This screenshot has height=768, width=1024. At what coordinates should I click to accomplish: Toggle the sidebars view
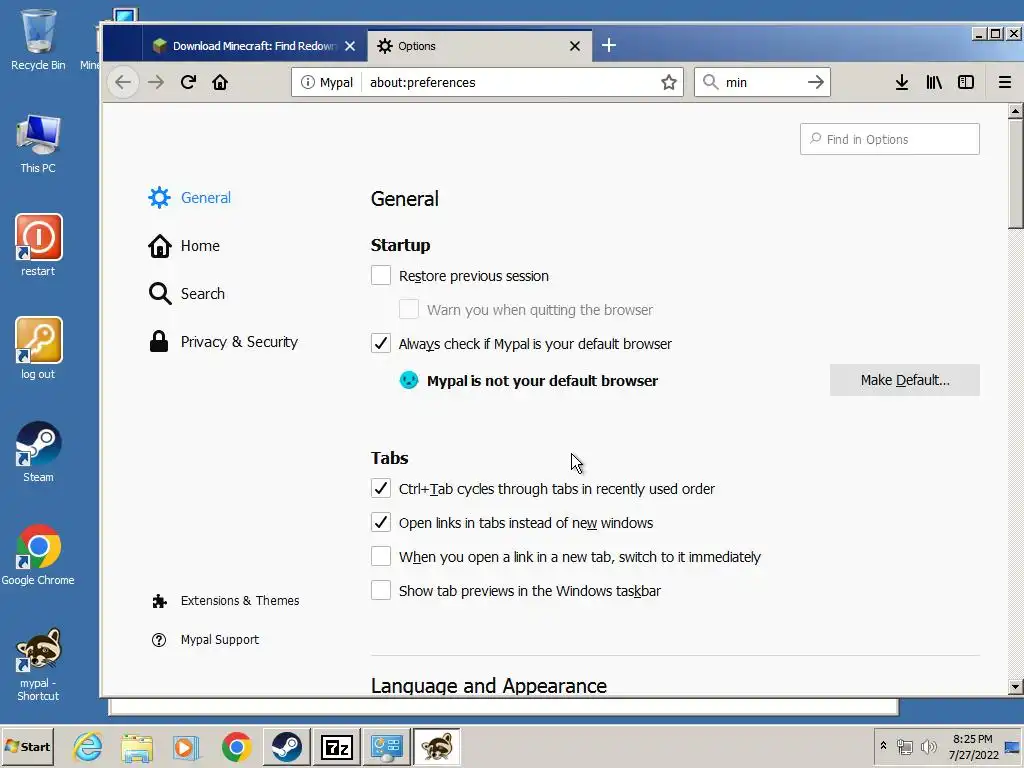tap(966, 82)
